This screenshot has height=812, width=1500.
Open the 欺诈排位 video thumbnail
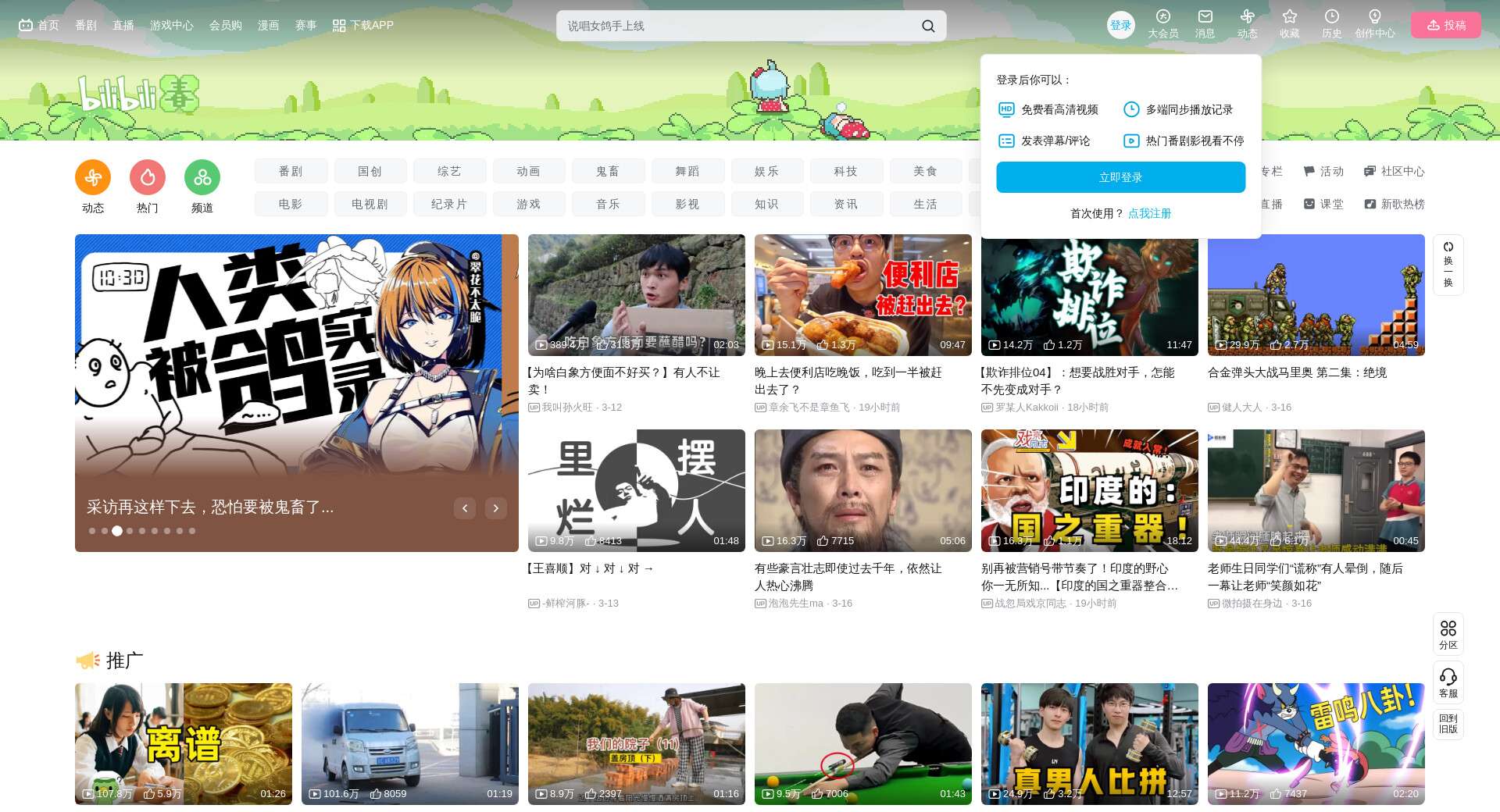click(x=1089, y=295)
